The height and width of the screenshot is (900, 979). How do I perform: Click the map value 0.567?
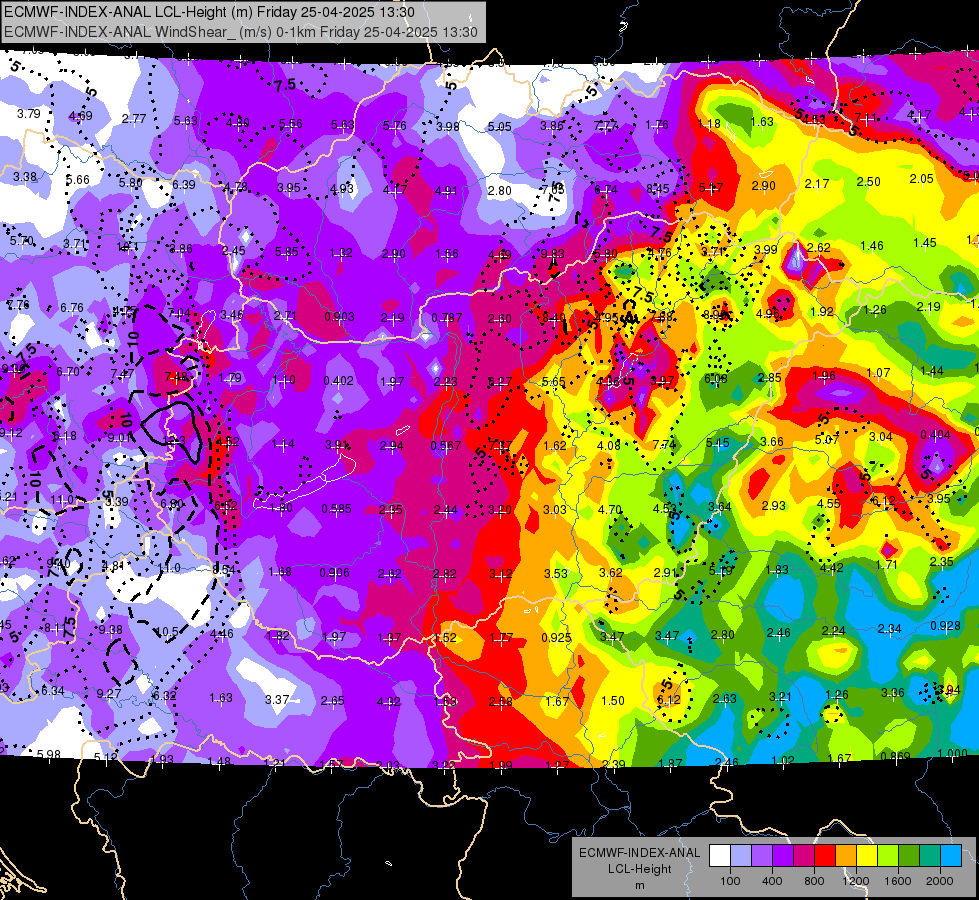[446, 445]
